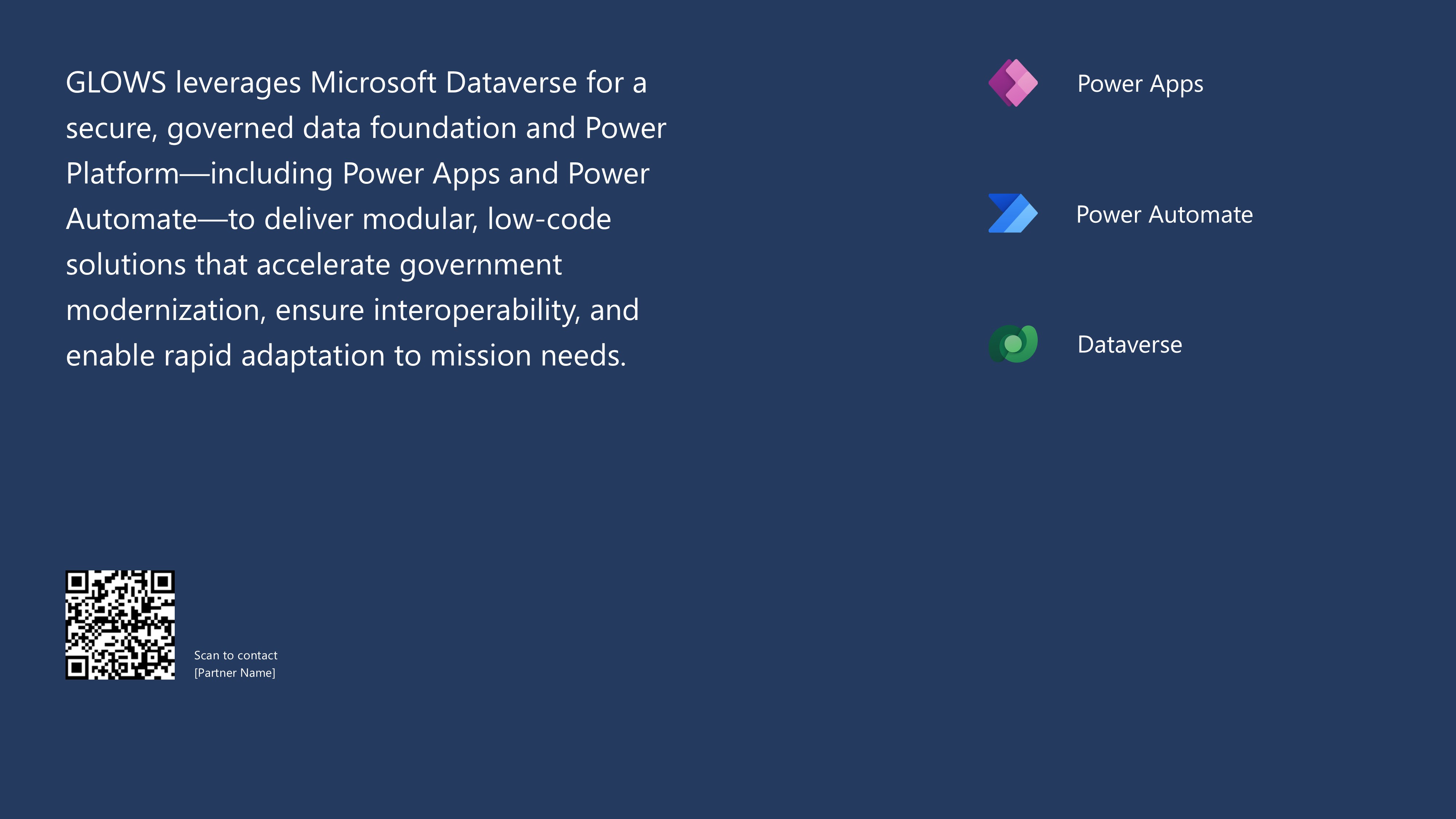The width and height of the screenshot is (1456, 819).
Task: Click the word "modernization" in the paragraph
Action: pyautogui.click(x=163, y=310)
